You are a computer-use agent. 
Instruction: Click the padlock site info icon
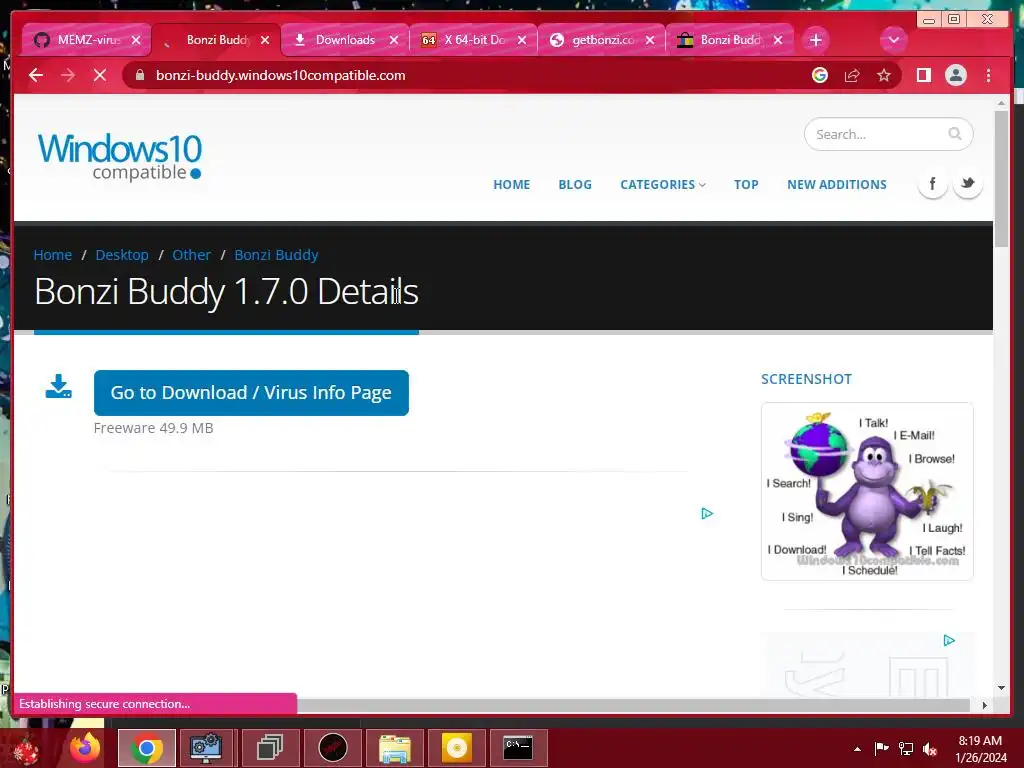140,75
